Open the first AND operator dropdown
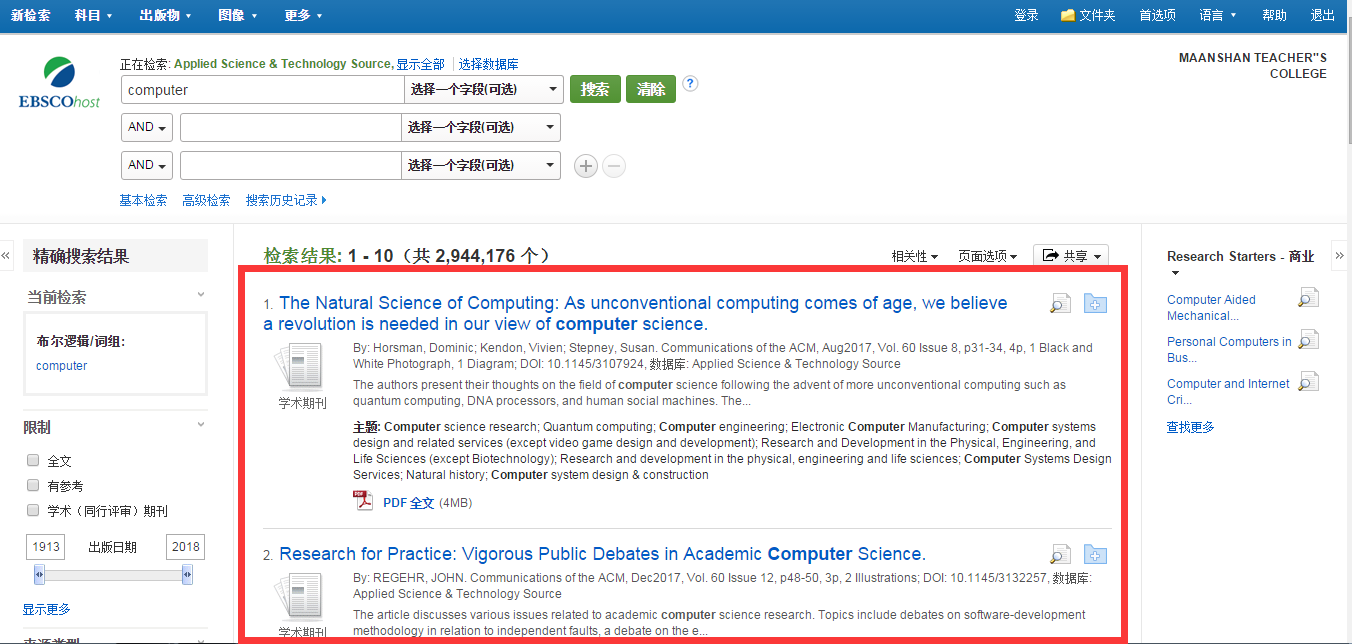Viewport: 1352px width, 644px height. point(147,128)
